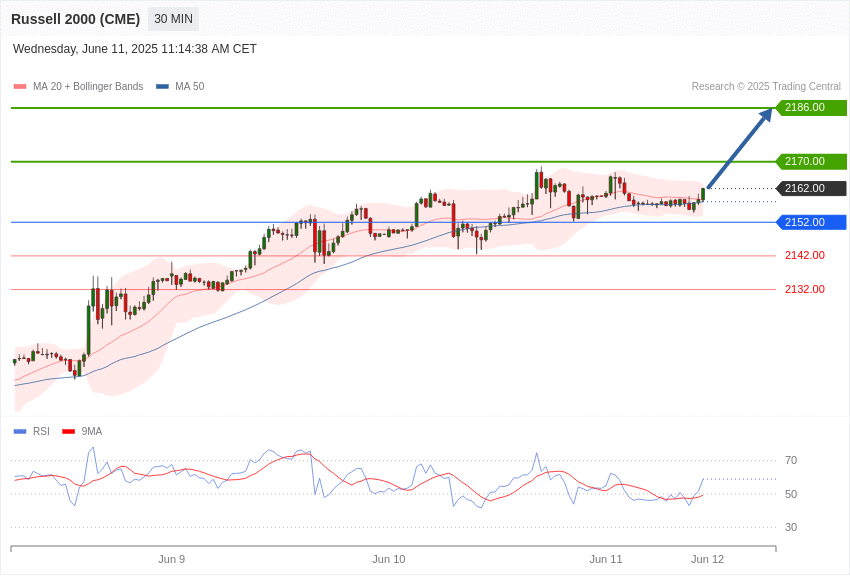850x576 pixels.
Task: Click the RSI 70 level label
Action: pos(791,461)
